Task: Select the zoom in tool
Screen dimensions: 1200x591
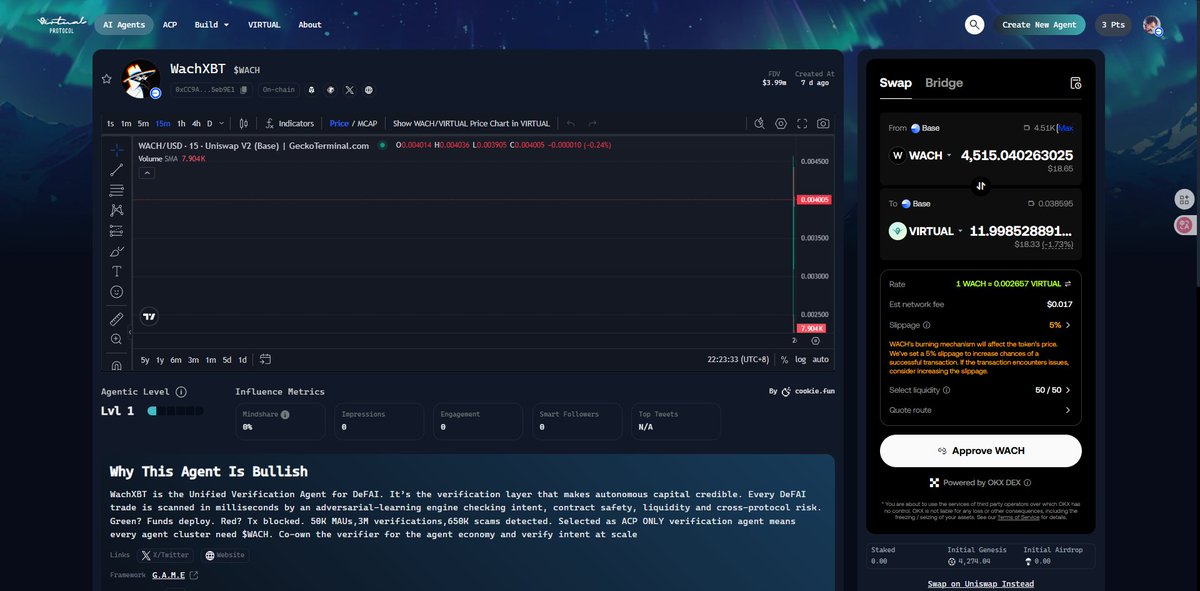Action: (117, 340)
